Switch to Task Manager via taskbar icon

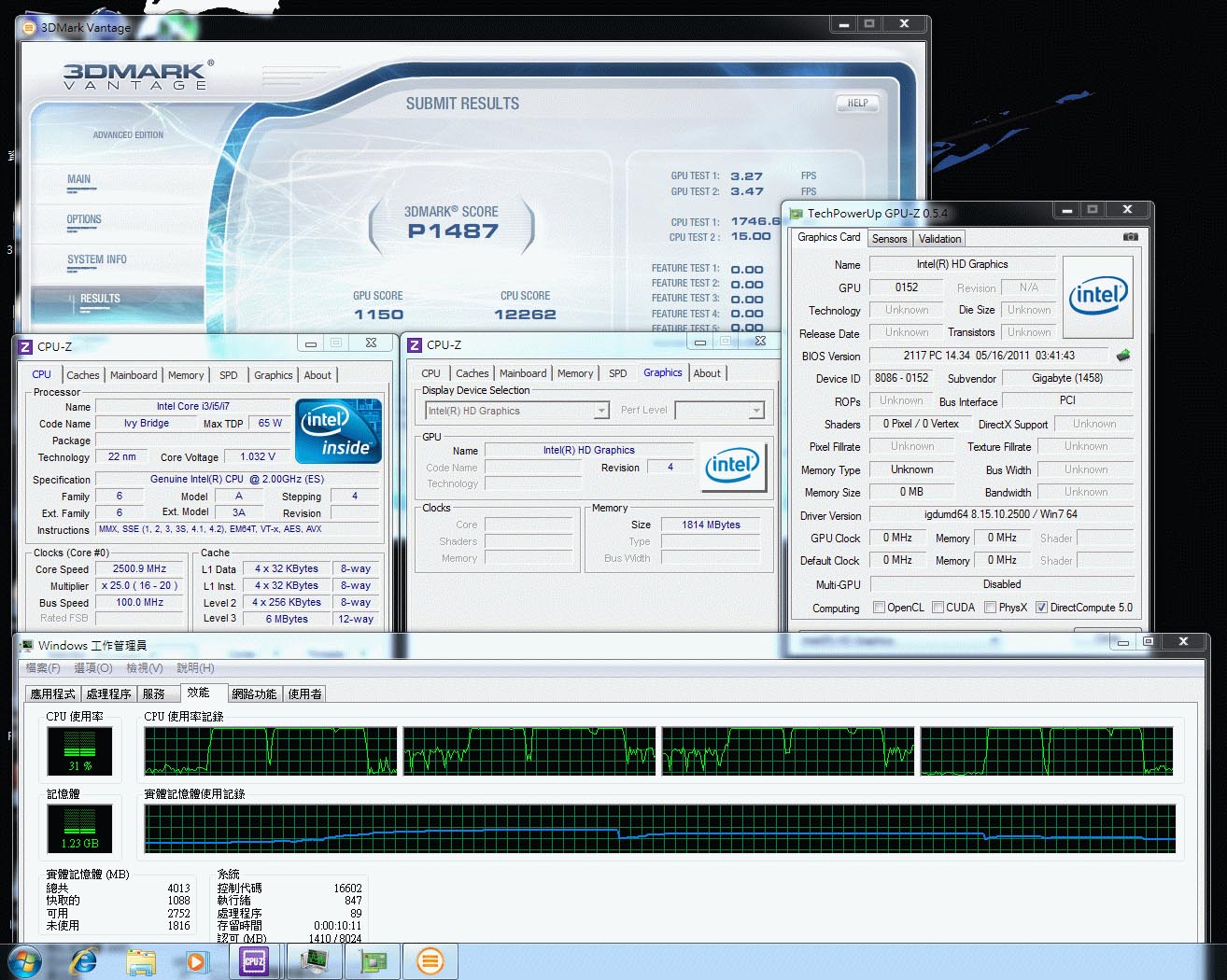tap(314, 960)
